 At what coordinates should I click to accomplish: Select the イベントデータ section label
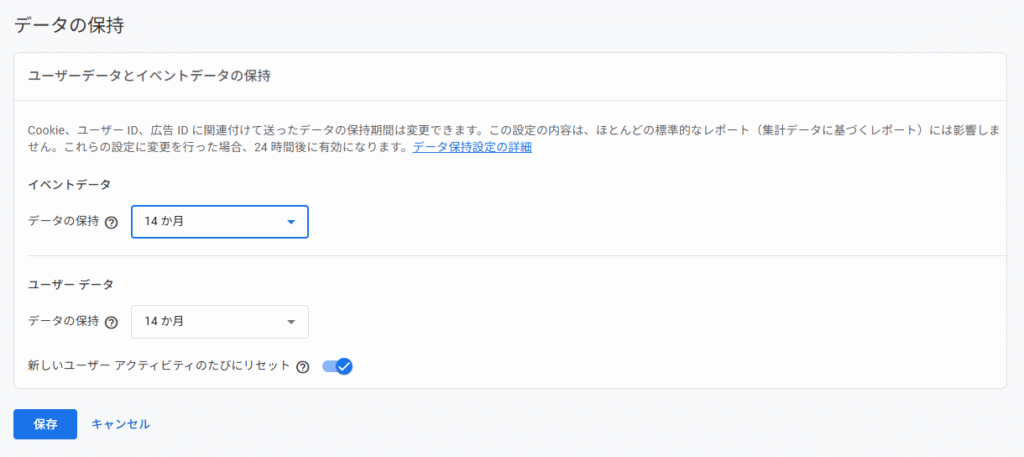[x=69, y=185]
